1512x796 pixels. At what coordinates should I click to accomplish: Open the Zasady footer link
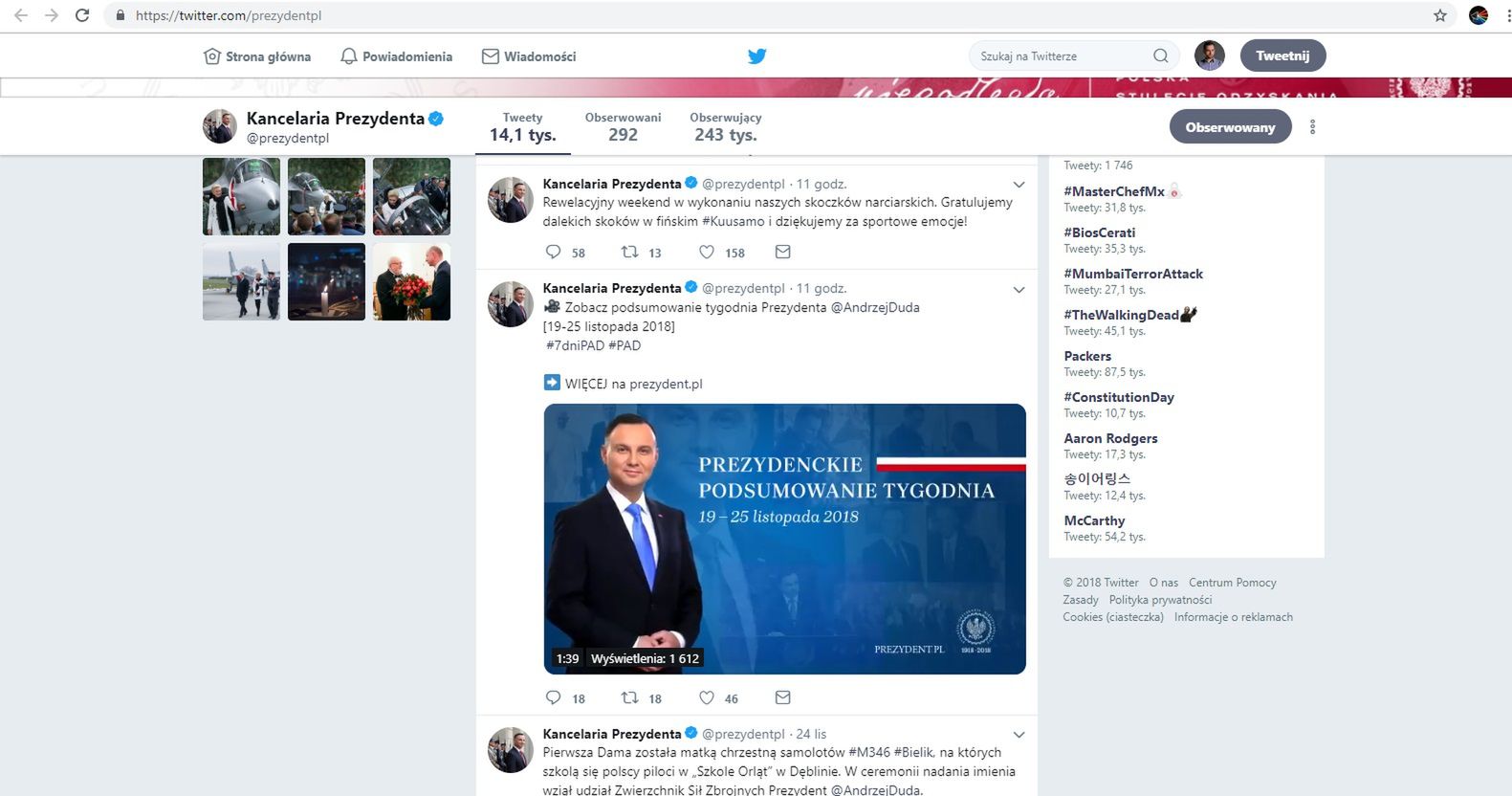(x=1081, y=600)
